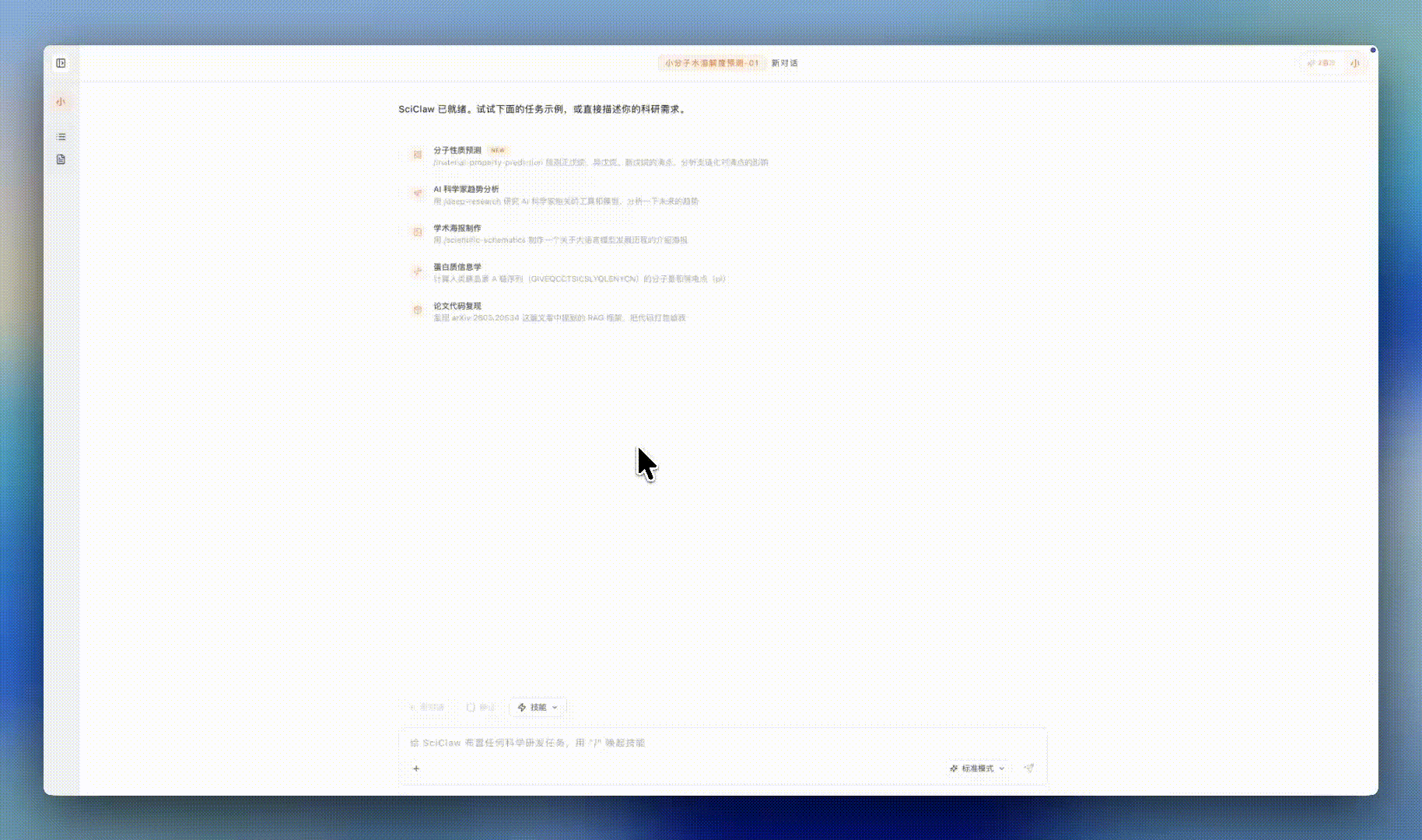This screenshot has height=840, width=1422.
Task: Click the user avatar at top right
Action: [x=1356, y=63]
